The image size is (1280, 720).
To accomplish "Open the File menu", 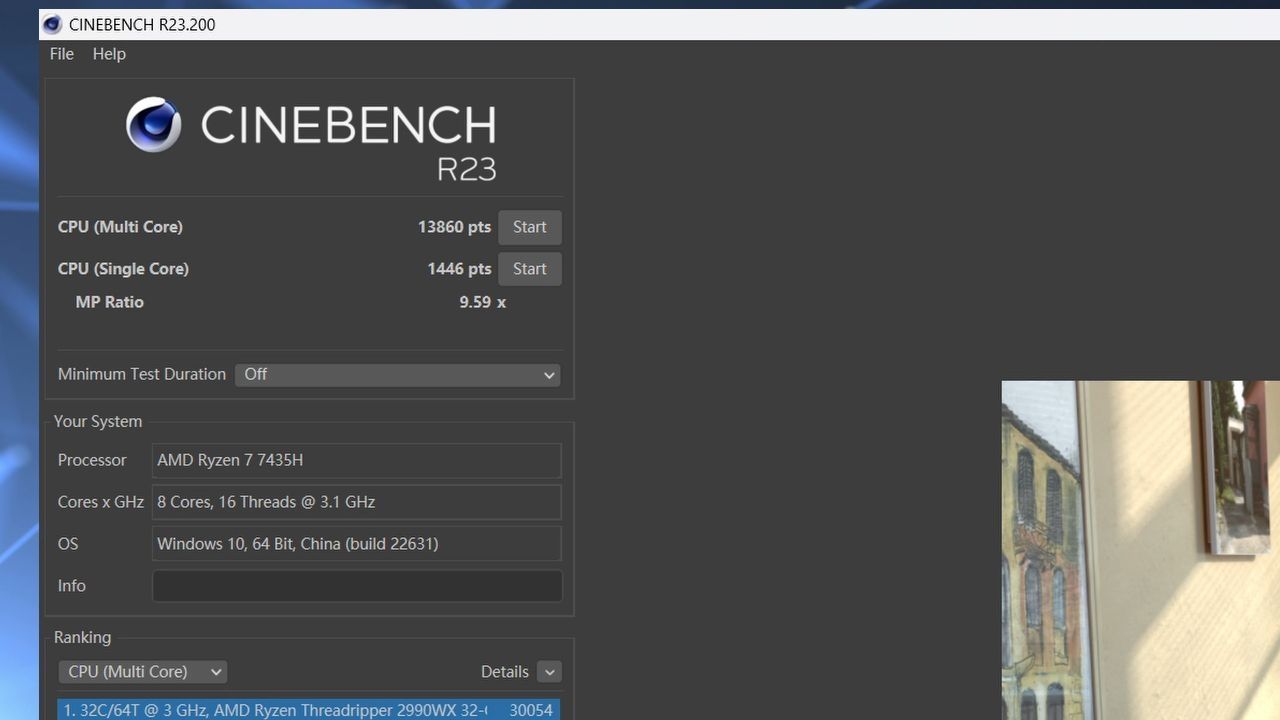I will tap(62, 54).
